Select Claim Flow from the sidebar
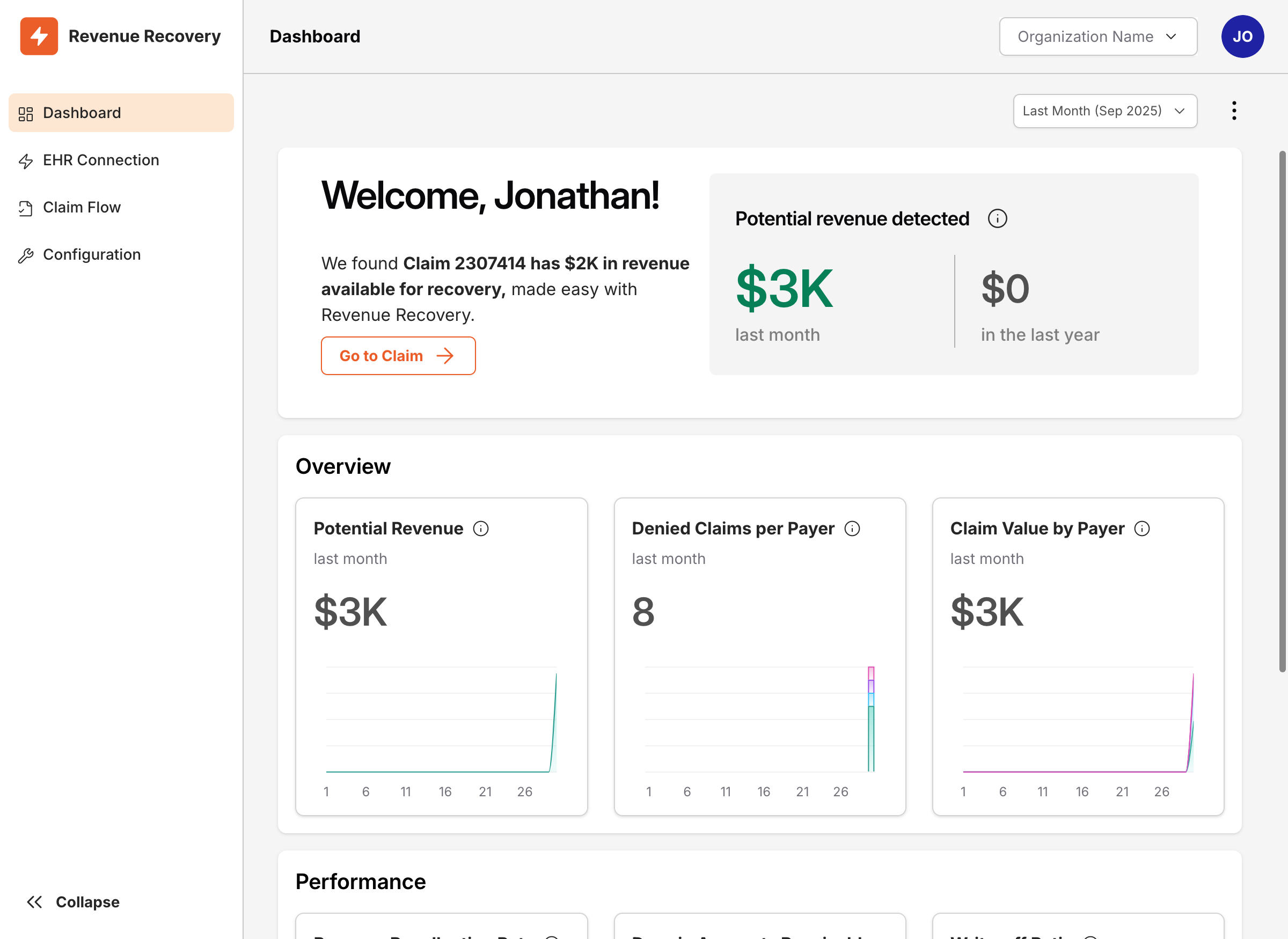The width and height of the screenshot is (1288, 939). [x=82, y=208]
